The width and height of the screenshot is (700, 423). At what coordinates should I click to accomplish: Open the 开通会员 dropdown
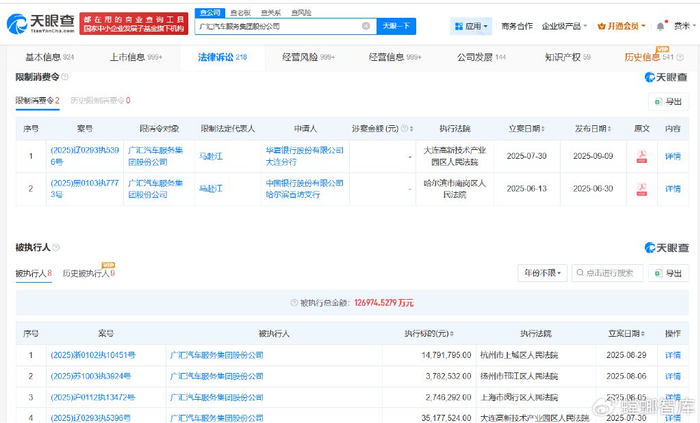(621, 26)
